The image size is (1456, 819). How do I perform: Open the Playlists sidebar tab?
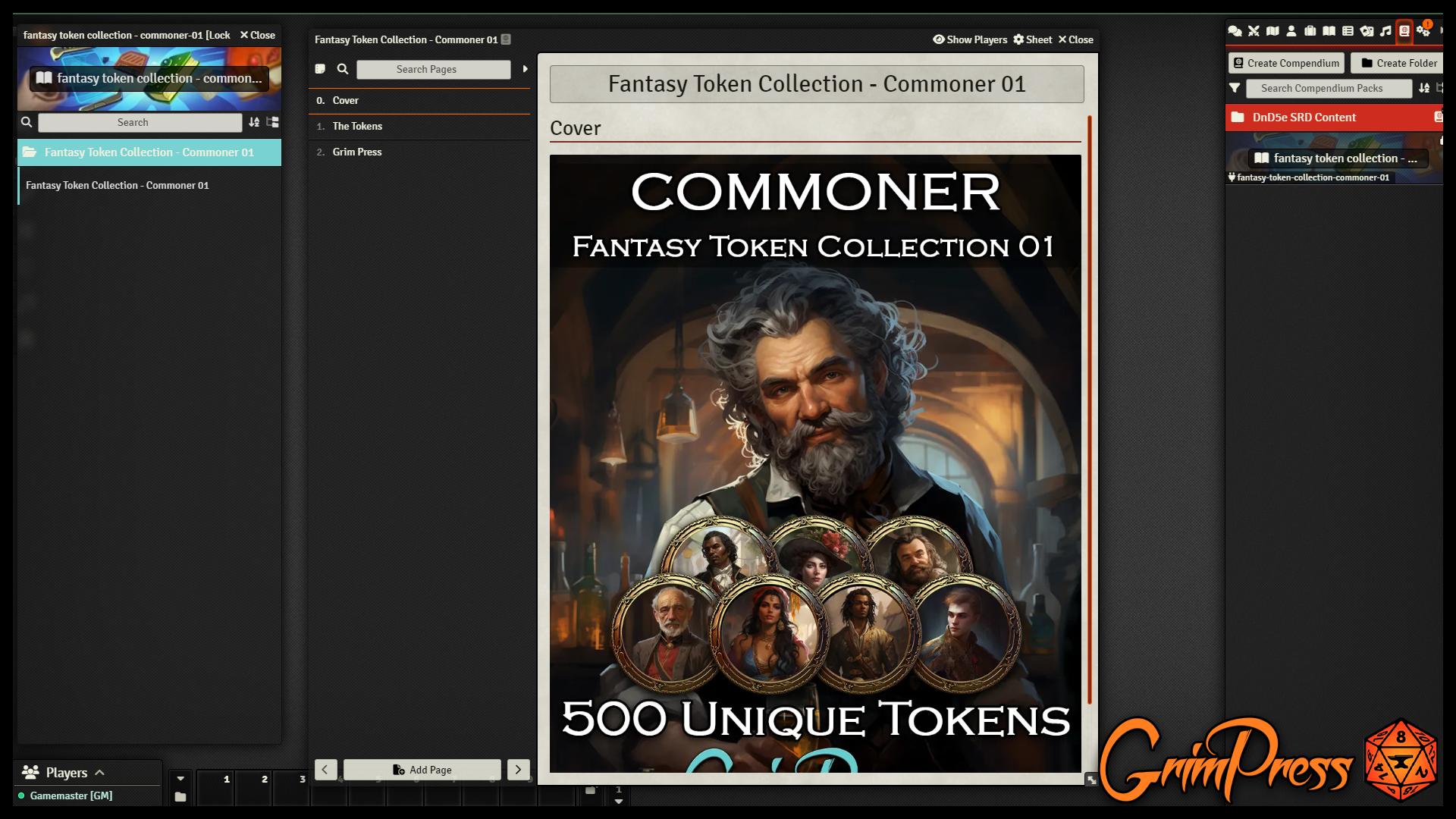(1385, 30)
